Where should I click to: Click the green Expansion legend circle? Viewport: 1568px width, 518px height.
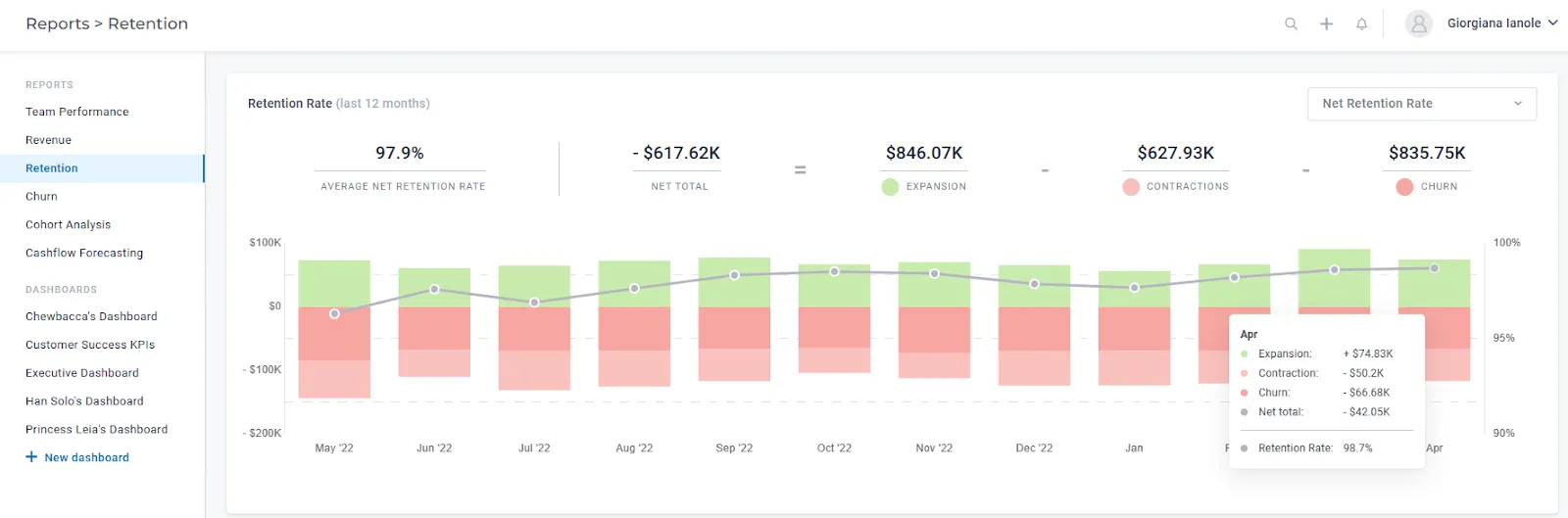pos(890,186)
